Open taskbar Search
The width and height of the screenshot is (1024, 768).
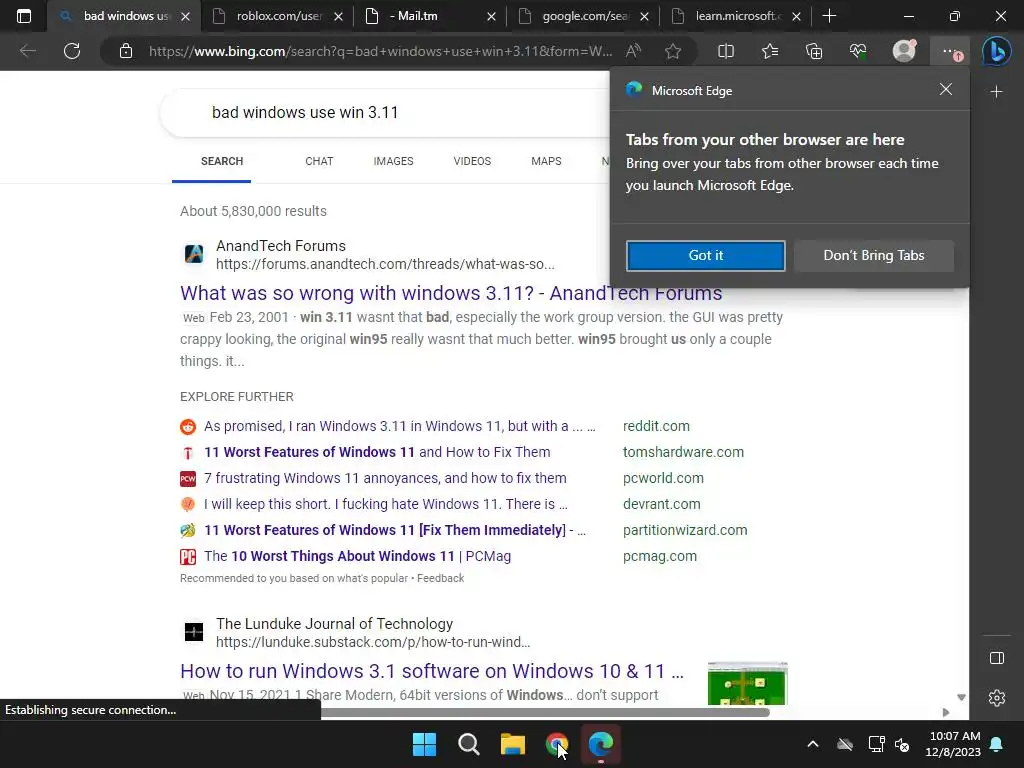point(469,744)
